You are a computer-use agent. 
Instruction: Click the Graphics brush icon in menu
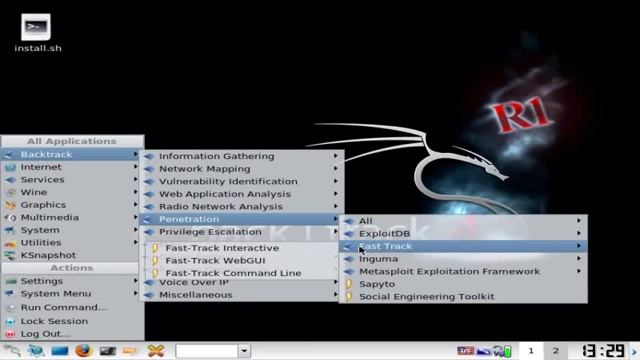(x=11, y=205)
